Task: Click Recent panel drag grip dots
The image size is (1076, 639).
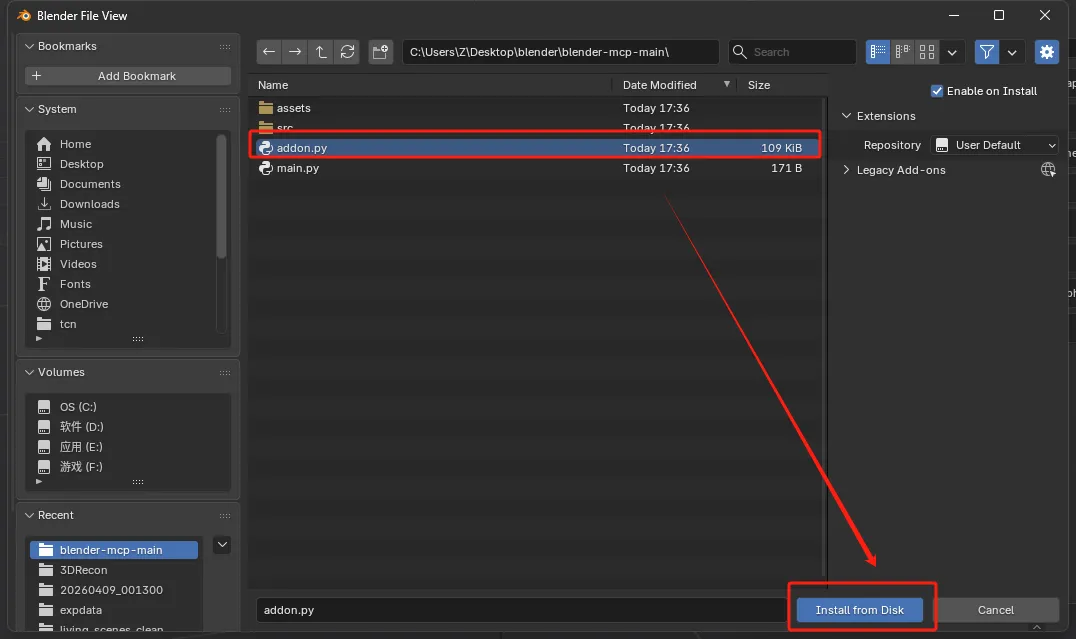Action: click(x=224, y=515)
